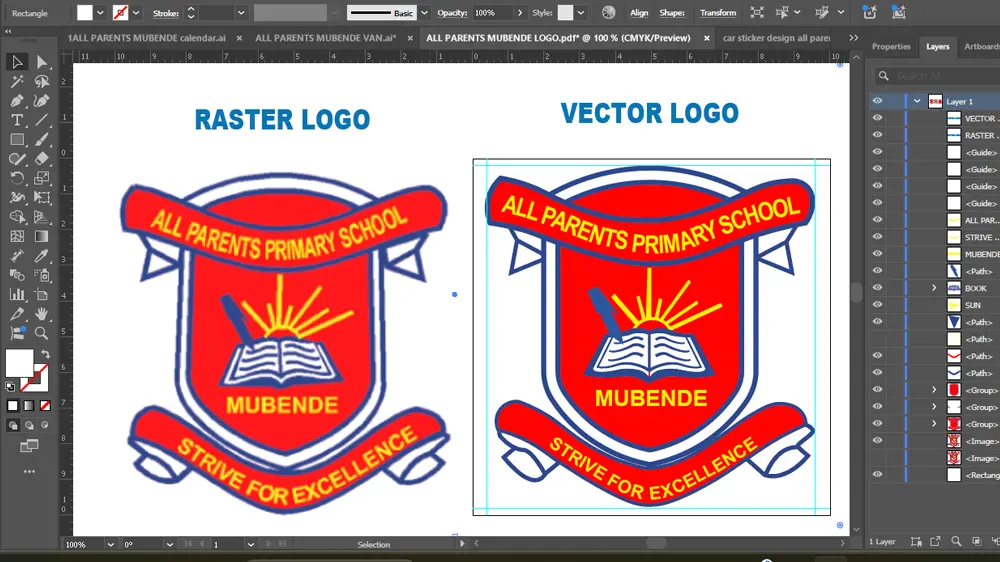Image resolution: width=1000 pixels, height=562 pixels.
Task: Select the Curvature tool
Action: click(x=41, y=101)
